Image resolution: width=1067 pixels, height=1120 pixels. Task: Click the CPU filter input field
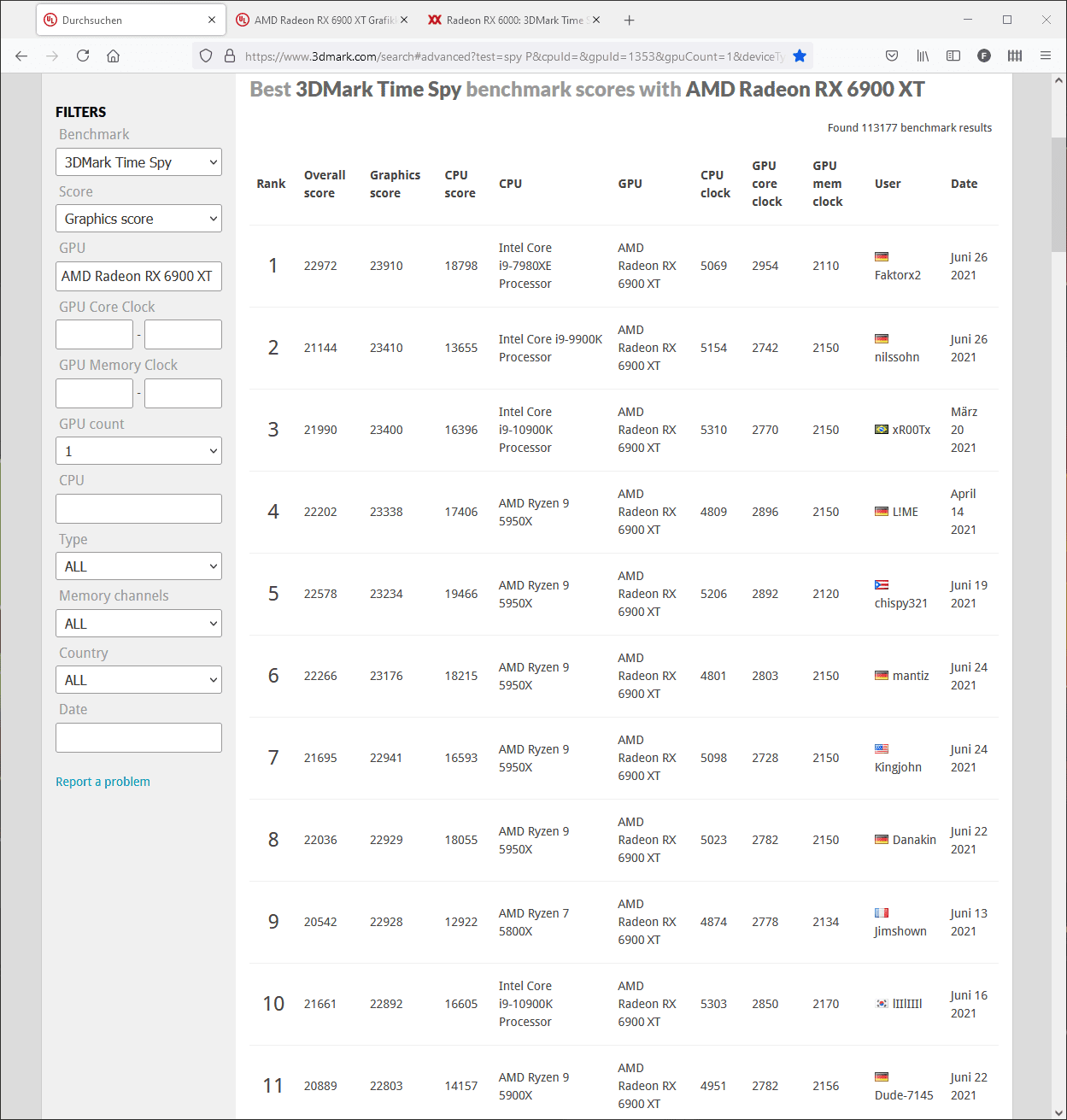(x=138, y=509)
